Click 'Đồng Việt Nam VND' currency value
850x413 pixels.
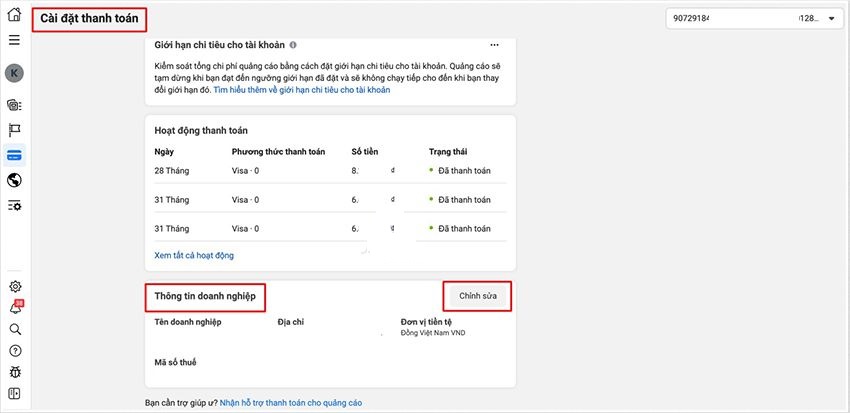[433, 333]
